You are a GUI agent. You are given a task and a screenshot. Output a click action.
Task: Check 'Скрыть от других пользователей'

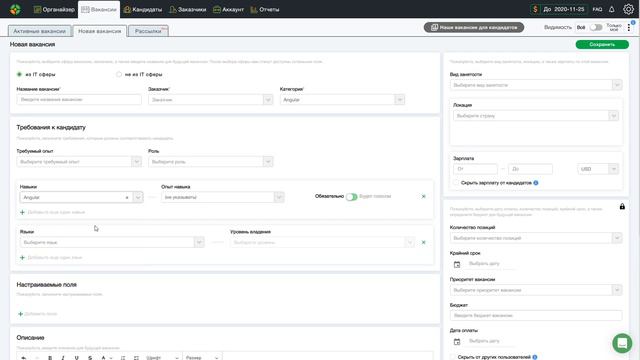tap(453, 357)
